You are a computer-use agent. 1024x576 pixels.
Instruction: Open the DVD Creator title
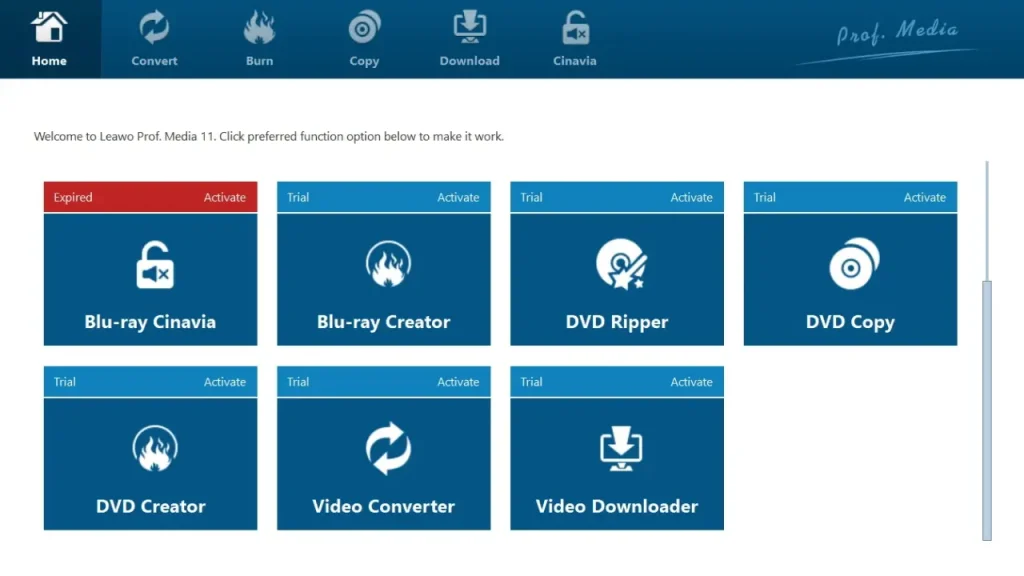(x=151, y=506)
